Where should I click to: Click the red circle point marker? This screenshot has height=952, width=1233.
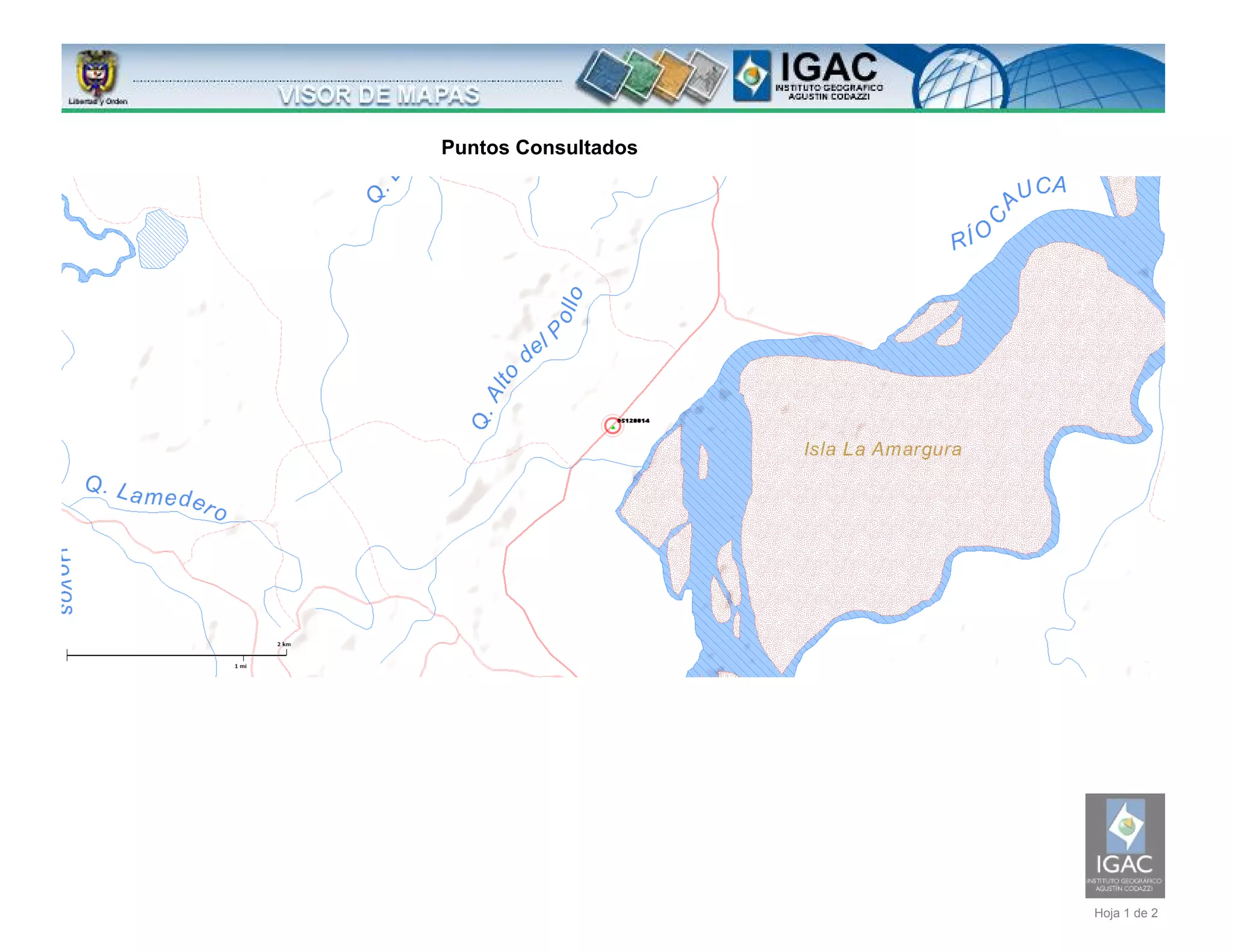tap(612, 425)
